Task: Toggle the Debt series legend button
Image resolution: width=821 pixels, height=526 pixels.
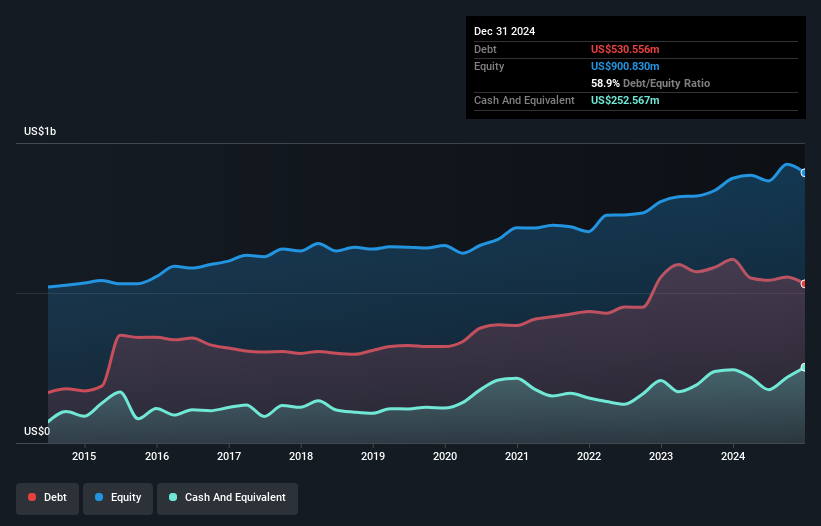Action: 48,498
